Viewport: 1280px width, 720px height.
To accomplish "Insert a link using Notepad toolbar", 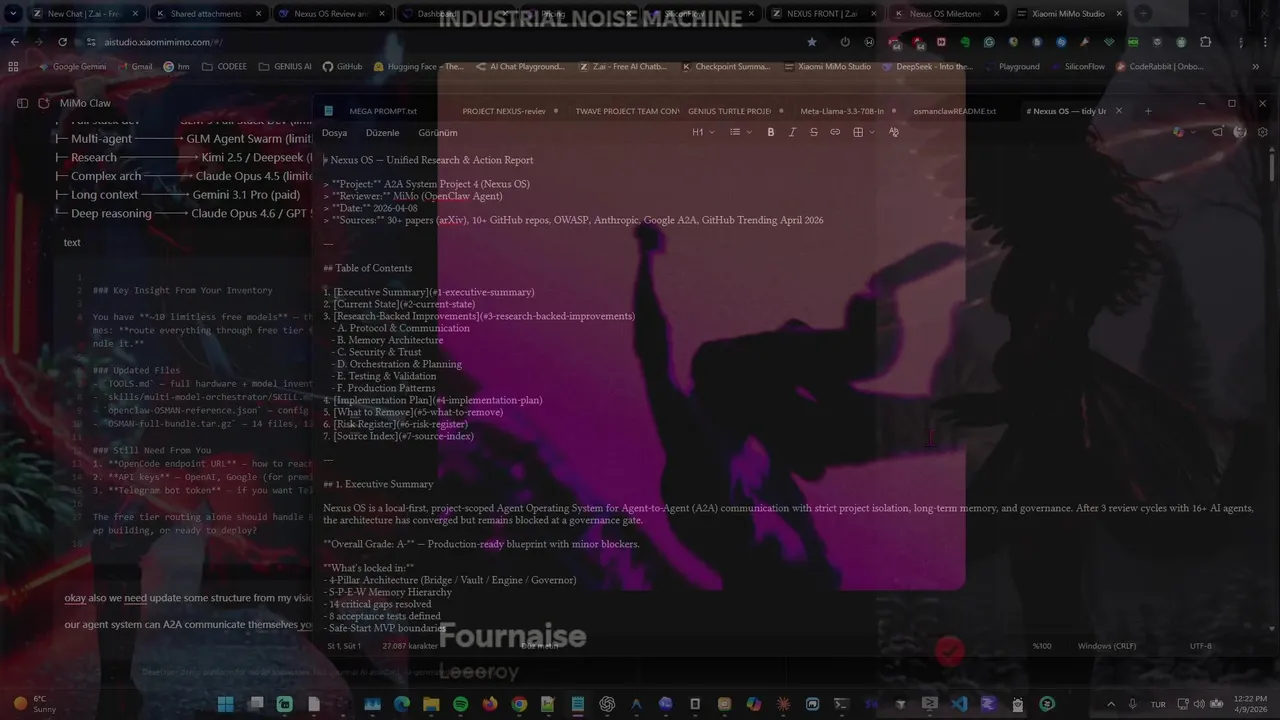I will [835, 132].
